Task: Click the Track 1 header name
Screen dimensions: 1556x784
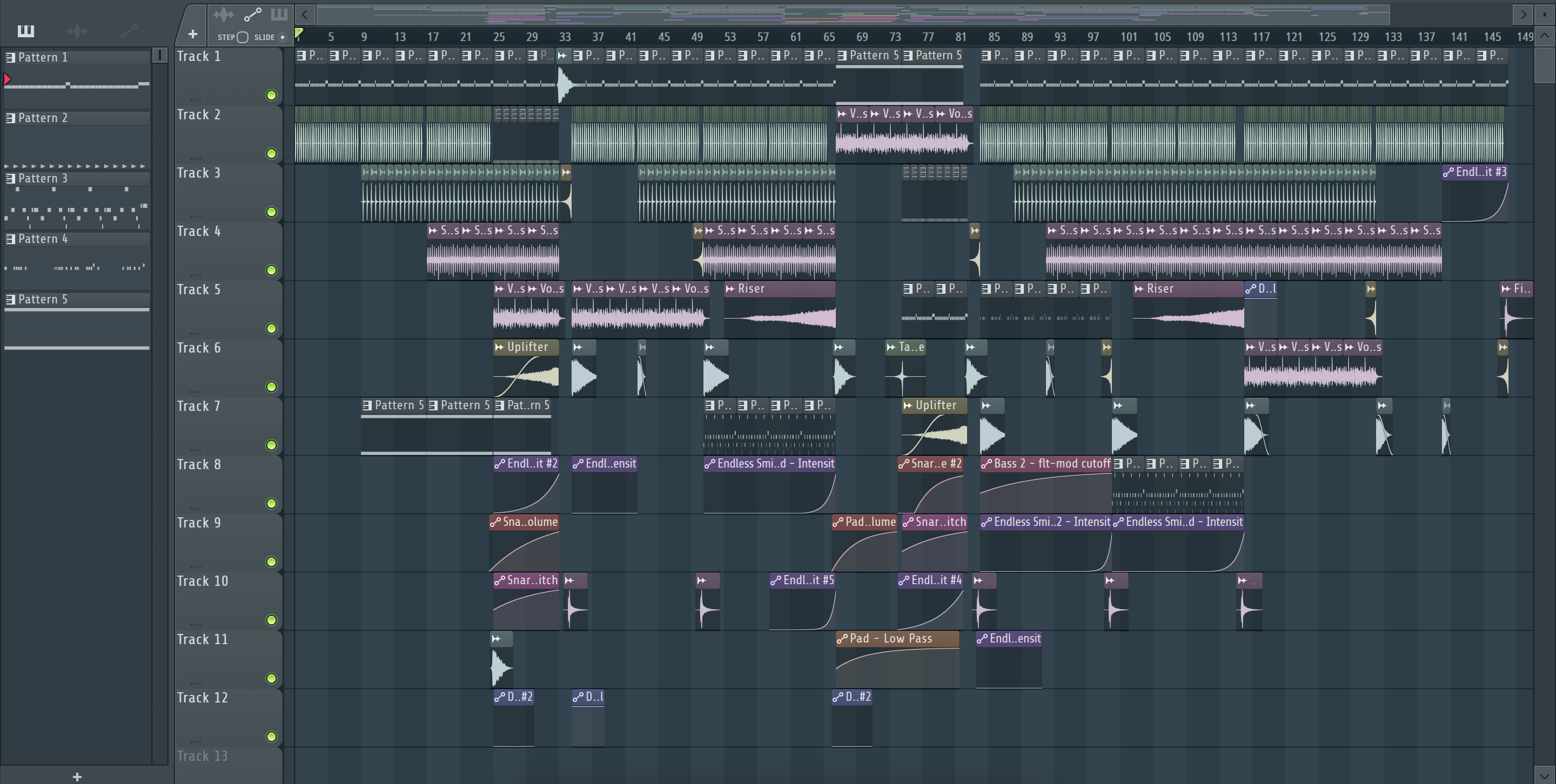Action: [199, 56]
